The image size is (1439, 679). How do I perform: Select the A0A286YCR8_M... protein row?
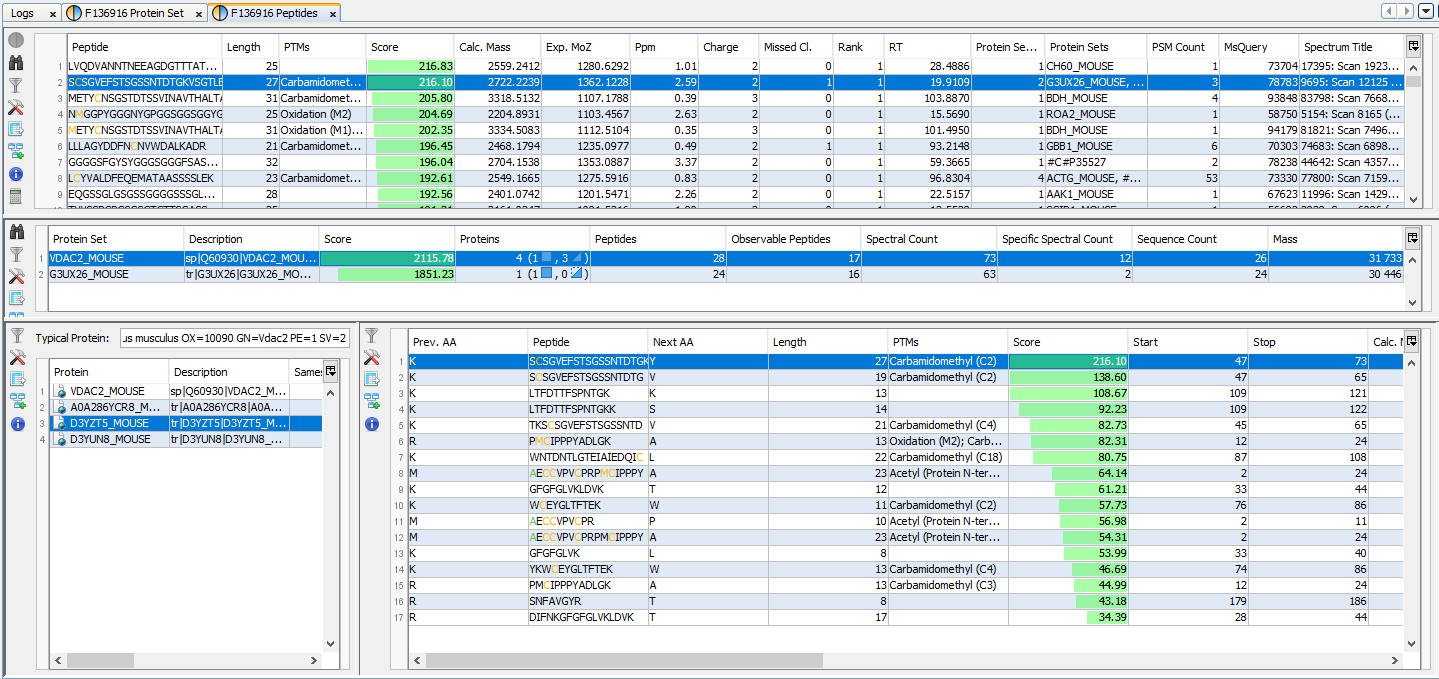(187, 407)
